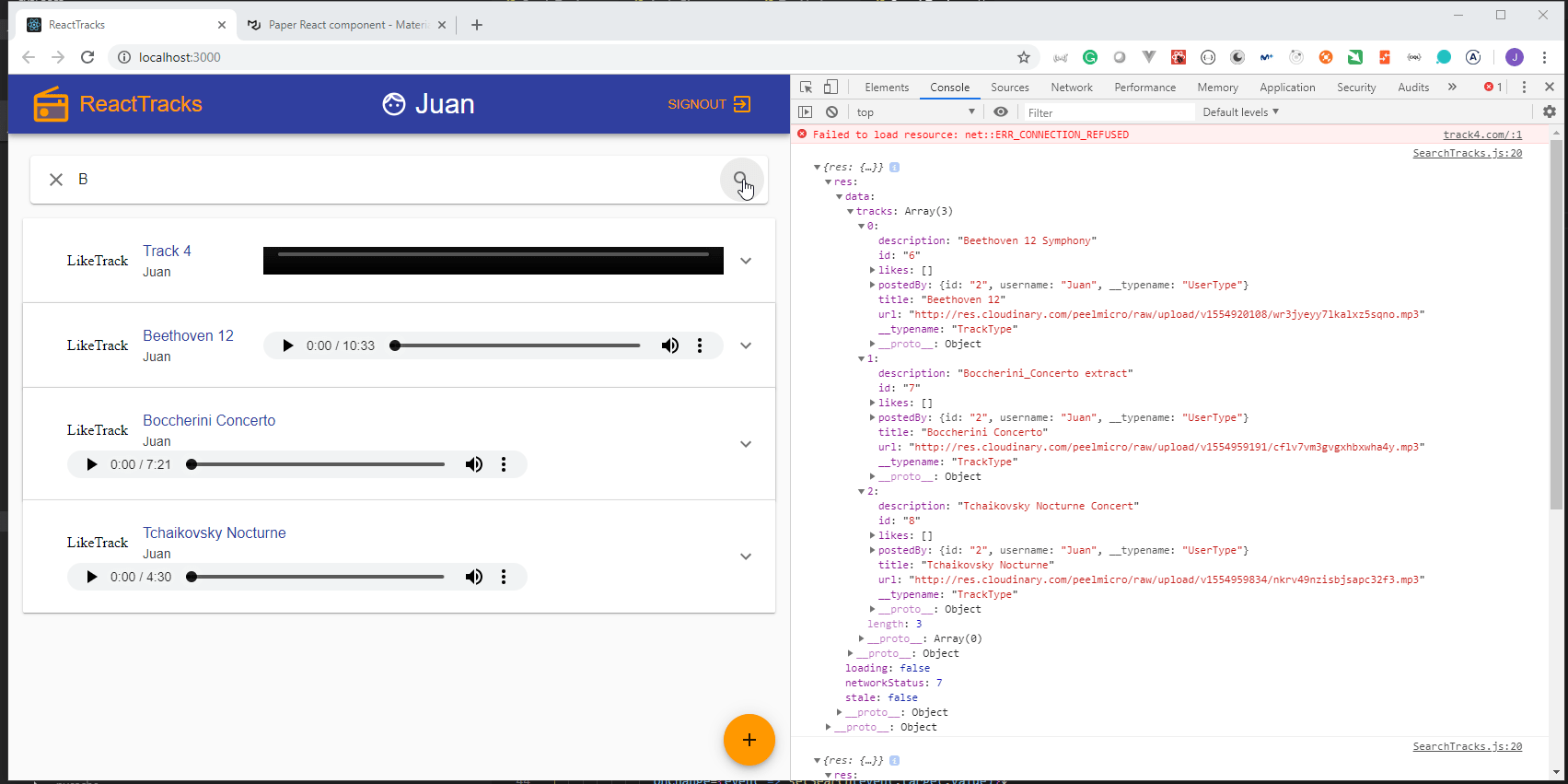This screenshot has height=784, width=1568.
Task: Mute the Beethoven 12 audio player
Action: click(x=670, y=345)
